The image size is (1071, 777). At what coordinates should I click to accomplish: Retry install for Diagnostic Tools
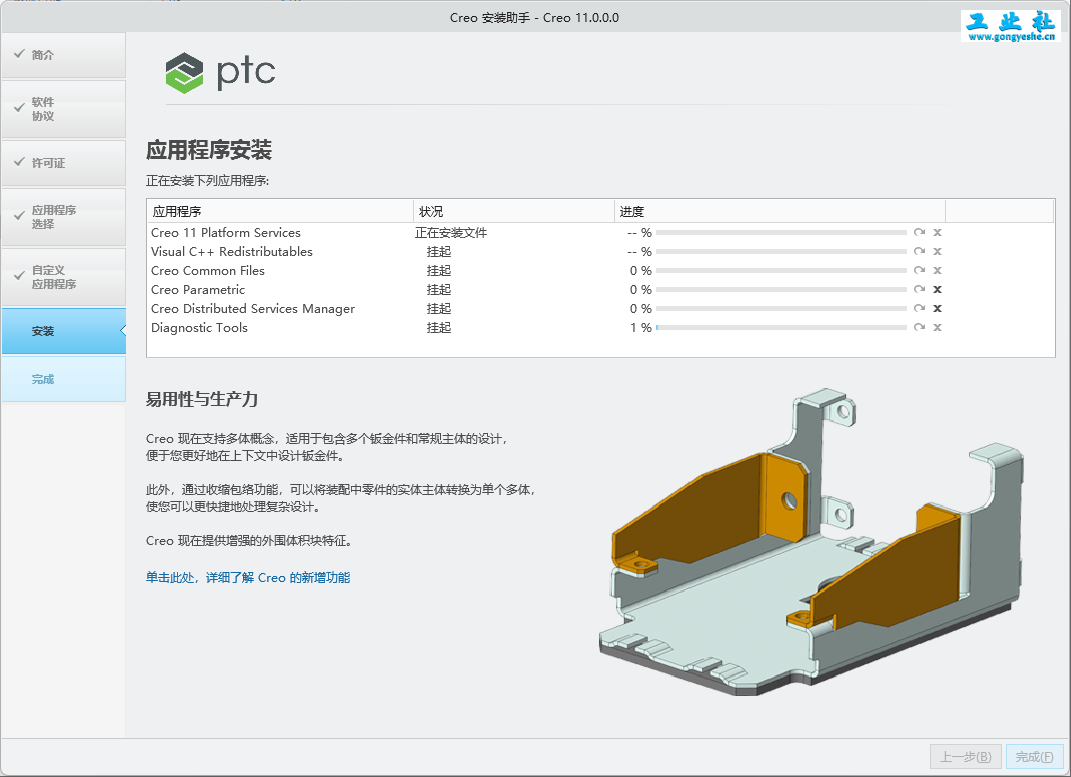[919, 328]
